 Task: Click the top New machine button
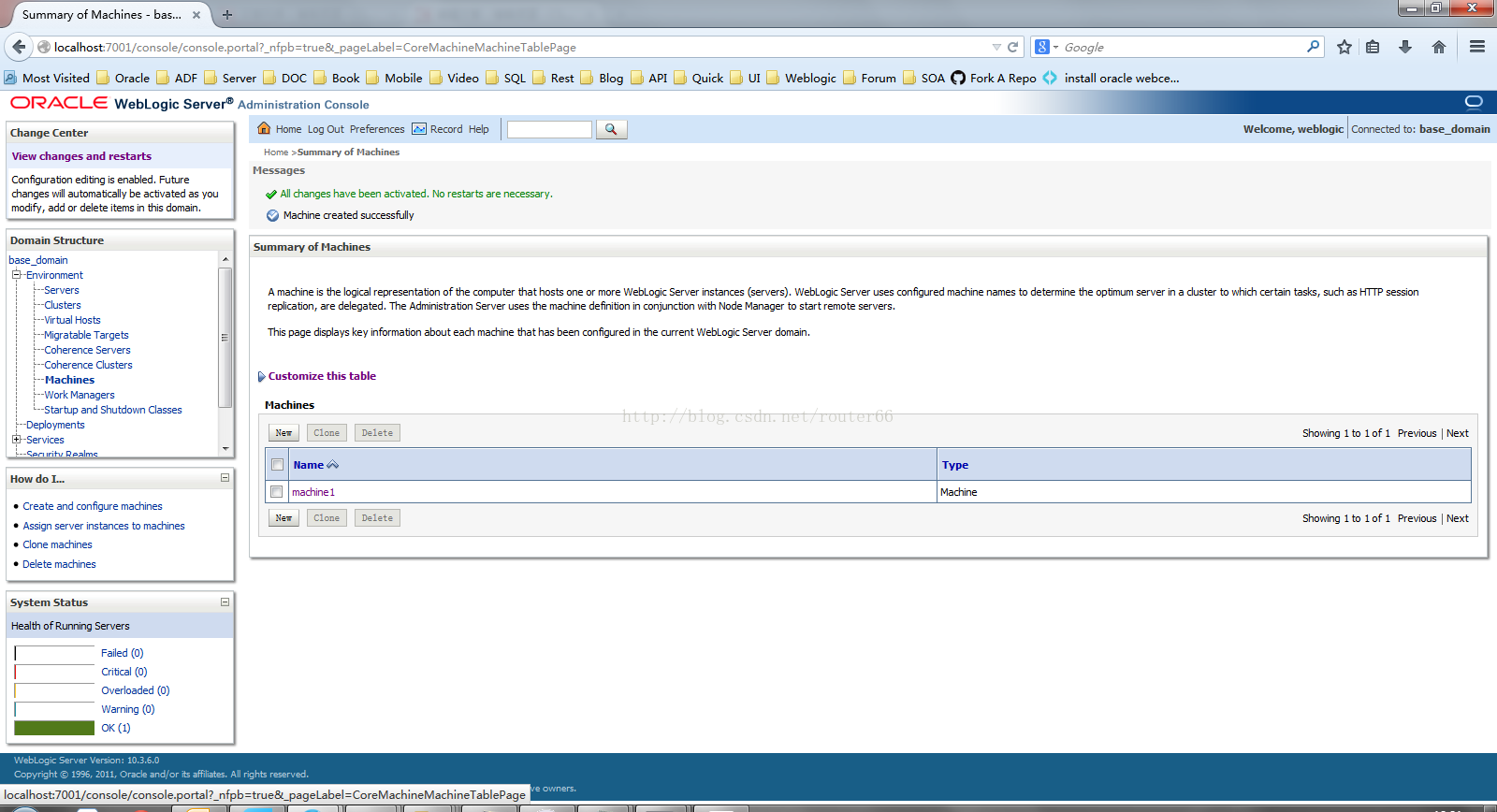tap(283, 433)
